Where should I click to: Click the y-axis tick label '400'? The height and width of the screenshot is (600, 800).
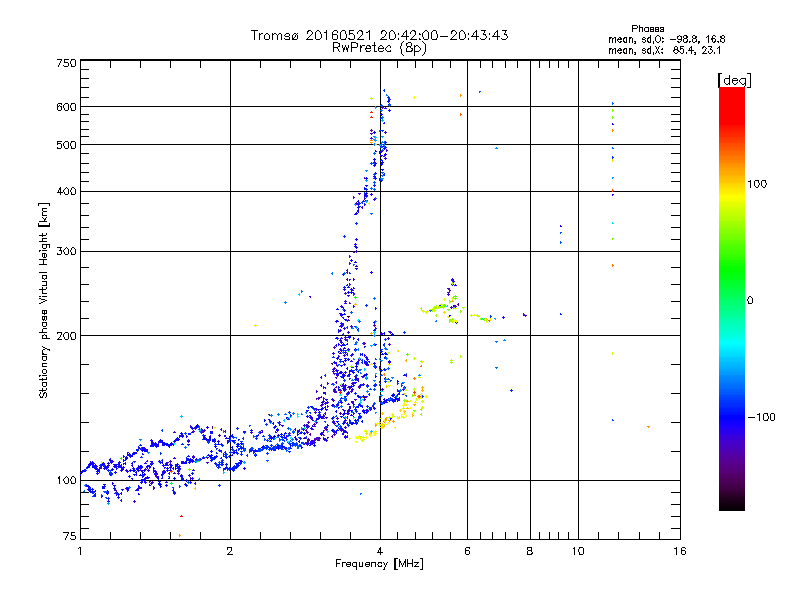click(66, 192)
